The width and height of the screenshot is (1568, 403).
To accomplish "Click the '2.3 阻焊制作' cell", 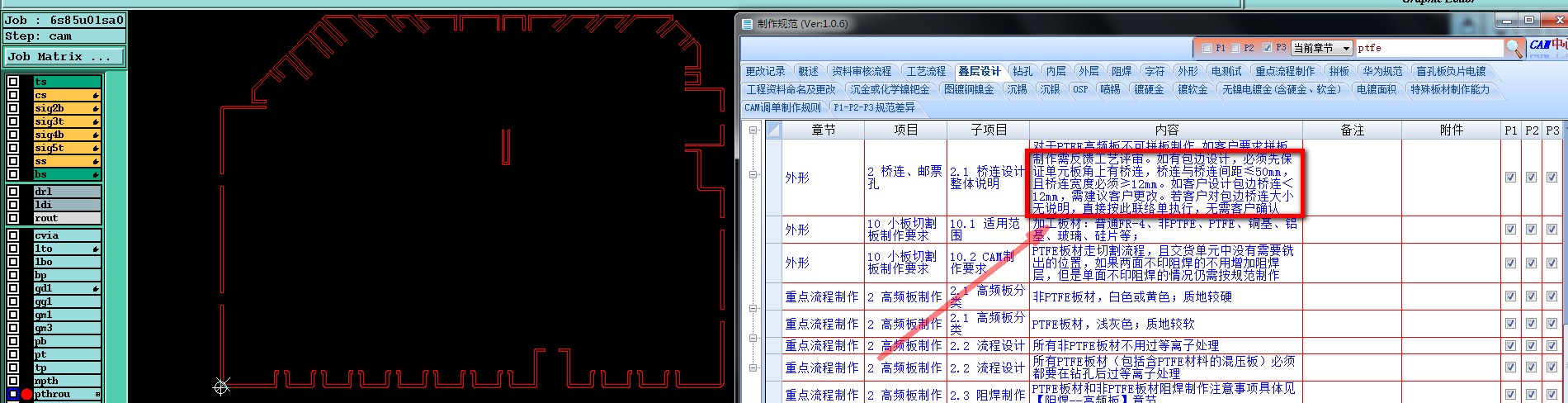I will click(988, 395).
